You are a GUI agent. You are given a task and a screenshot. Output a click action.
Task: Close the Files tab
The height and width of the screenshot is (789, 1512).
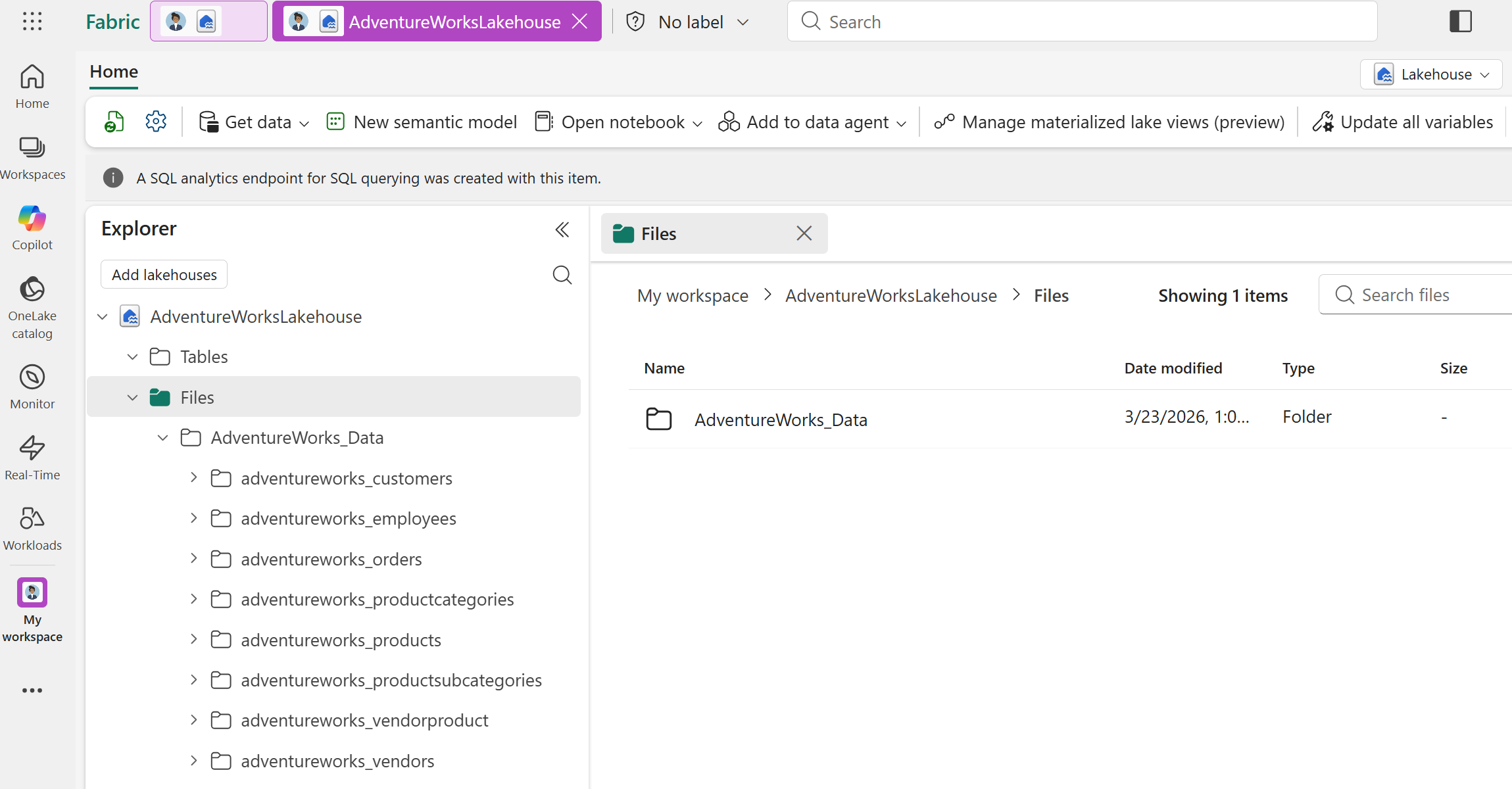tap(804, 233)
